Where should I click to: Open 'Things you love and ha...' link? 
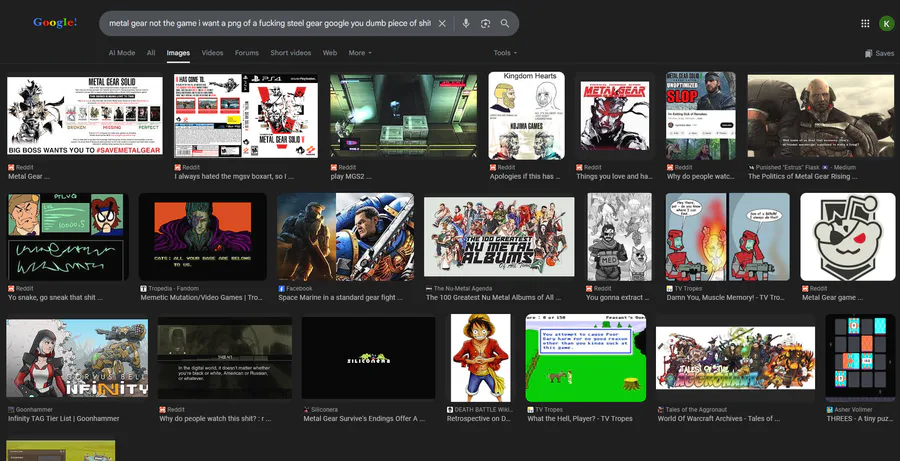click(614, 177)
